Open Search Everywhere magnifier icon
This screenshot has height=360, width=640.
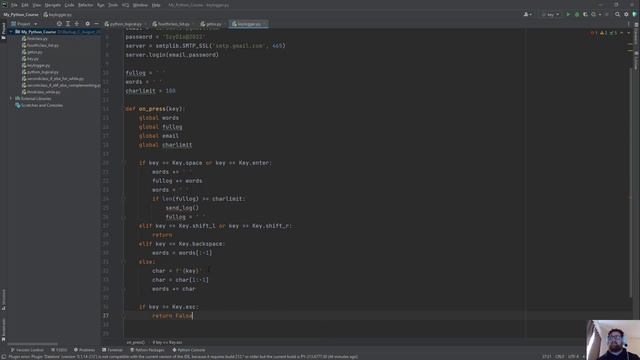617,15
